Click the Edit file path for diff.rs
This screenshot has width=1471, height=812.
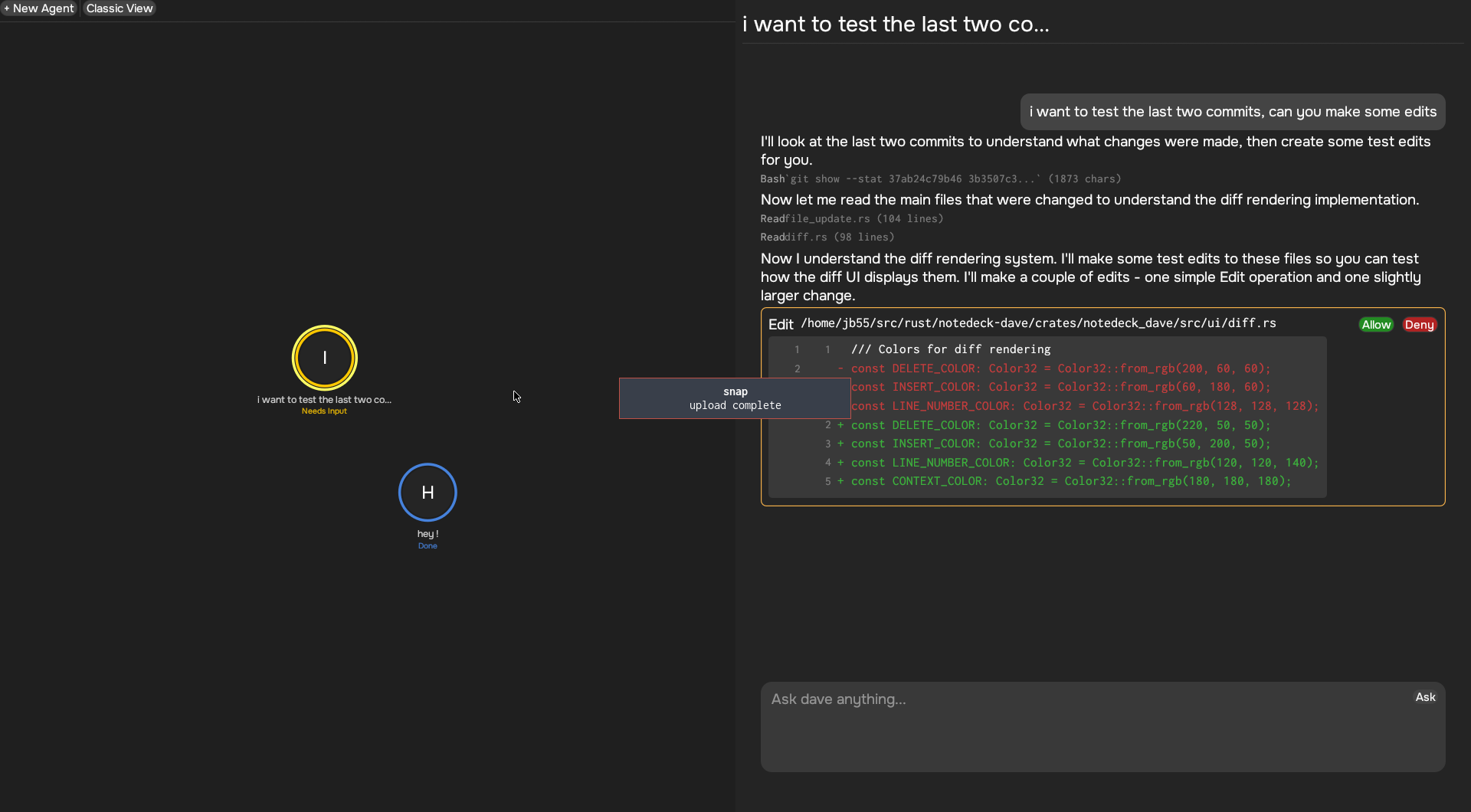point(1038,323)
